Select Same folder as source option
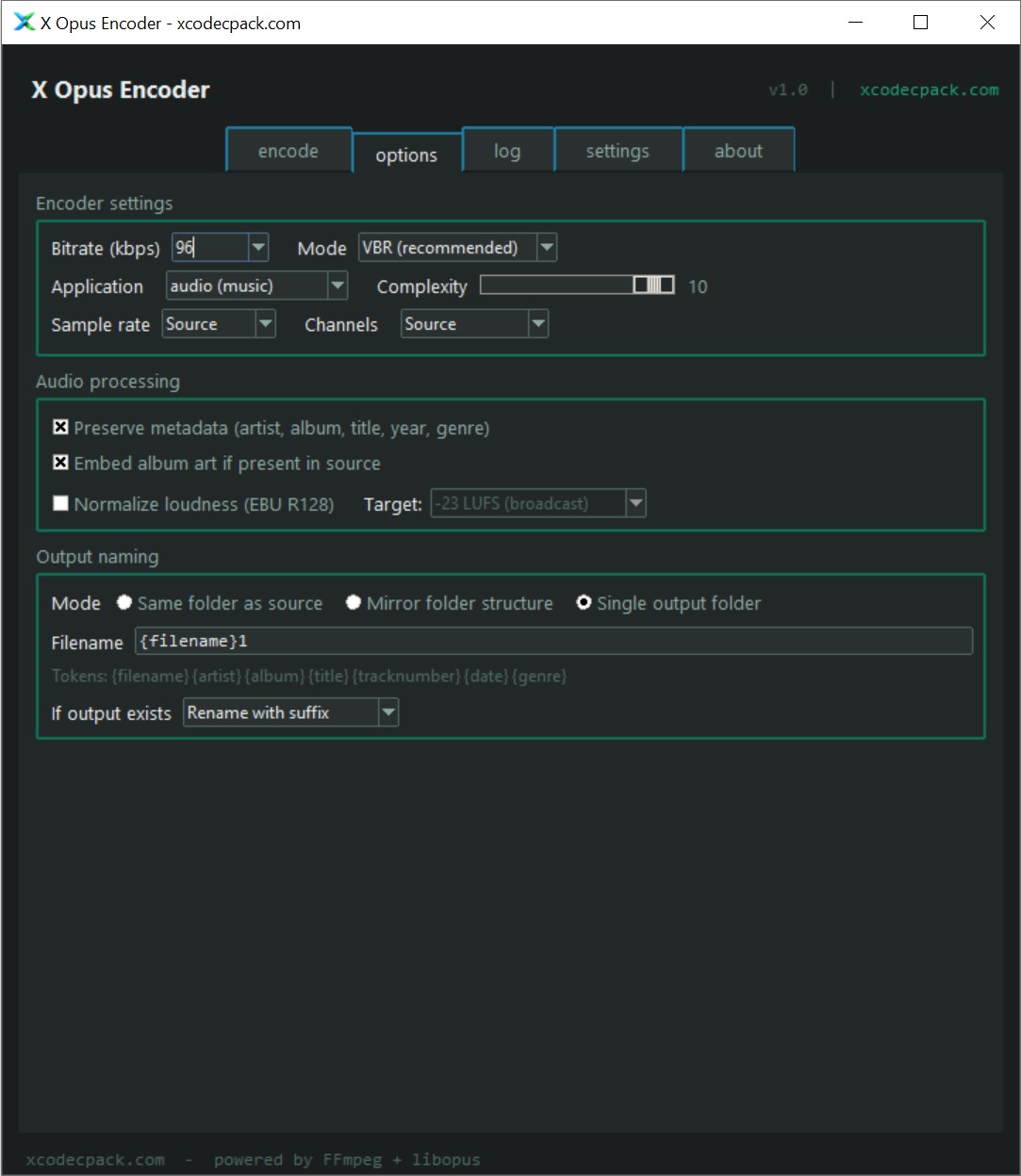This screenshot has width=1021, height=1176. [124, 603]
